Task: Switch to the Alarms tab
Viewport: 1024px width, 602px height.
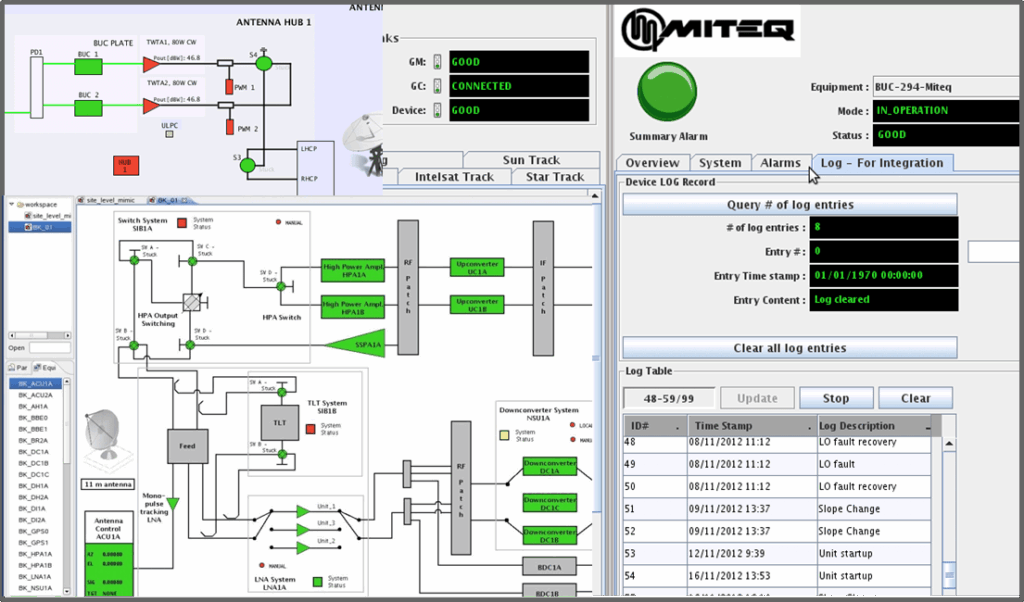Action: 780,163
